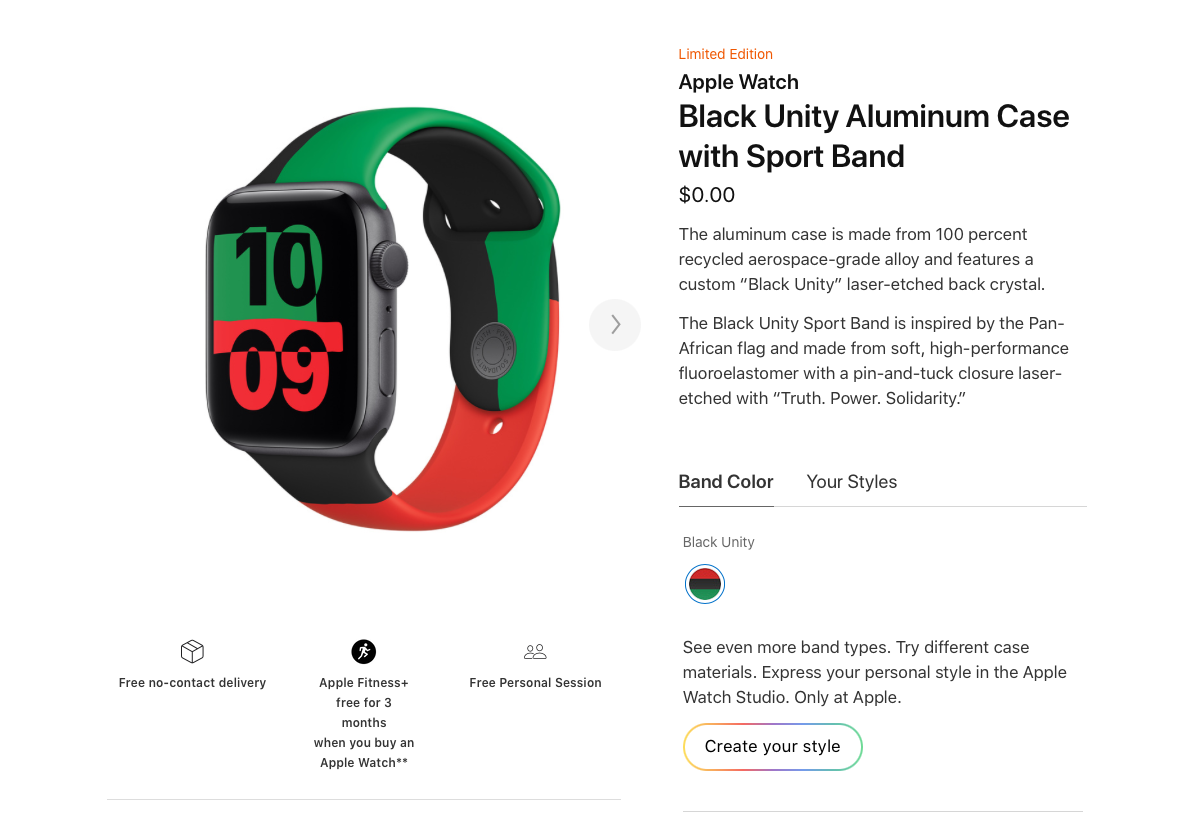Screen dimensions: 1203x818
Task: Switch to the Your Styles tab
Action: pyautogui.click(x=852, y=482)
